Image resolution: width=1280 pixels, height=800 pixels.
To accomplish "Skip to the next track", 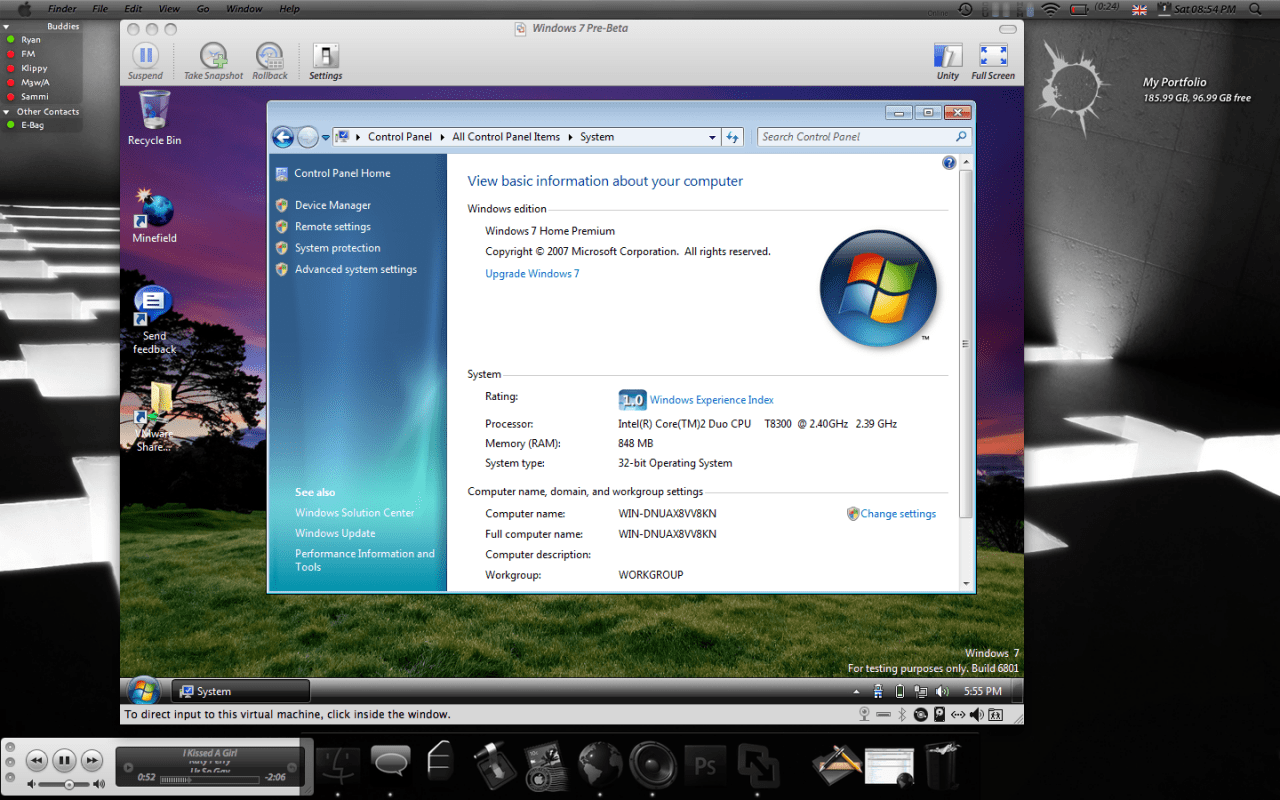I will [x=91, y=761].
